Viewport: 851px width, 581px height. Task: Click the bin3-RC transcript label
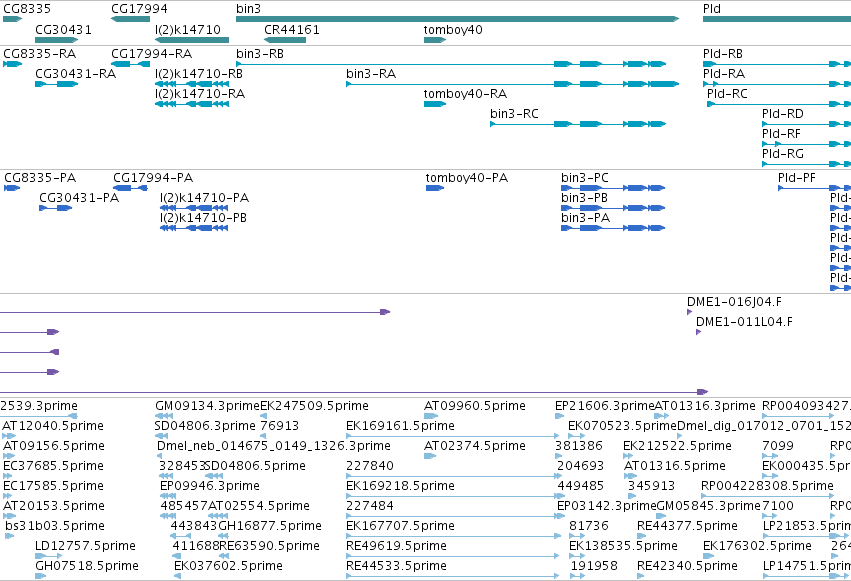[x=515, y=114]
